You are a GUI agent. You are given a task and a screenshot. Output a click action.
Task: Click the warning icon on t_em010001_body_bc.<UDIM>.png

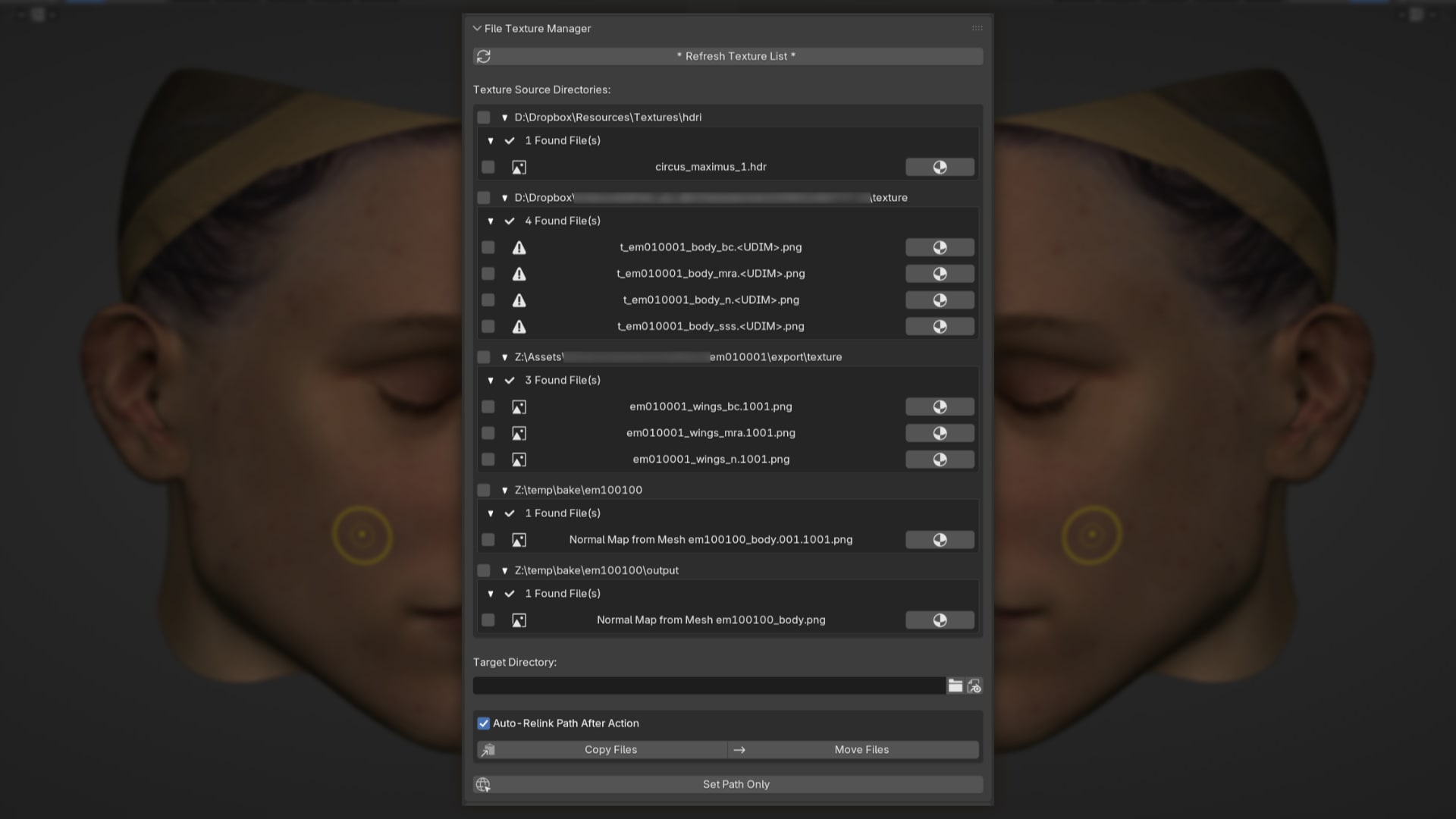519,247
